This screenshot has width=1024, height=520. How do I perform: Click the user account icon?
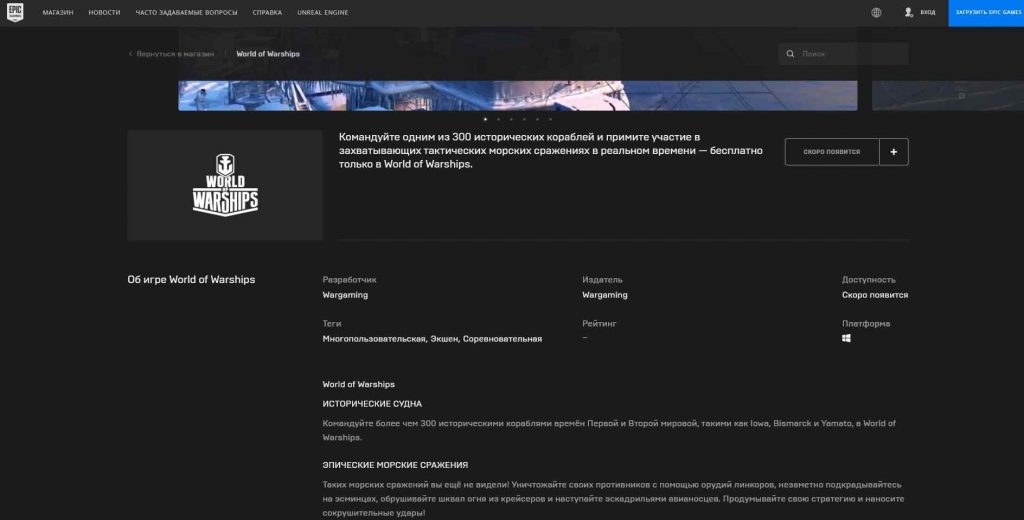click(x=908, y=13)
